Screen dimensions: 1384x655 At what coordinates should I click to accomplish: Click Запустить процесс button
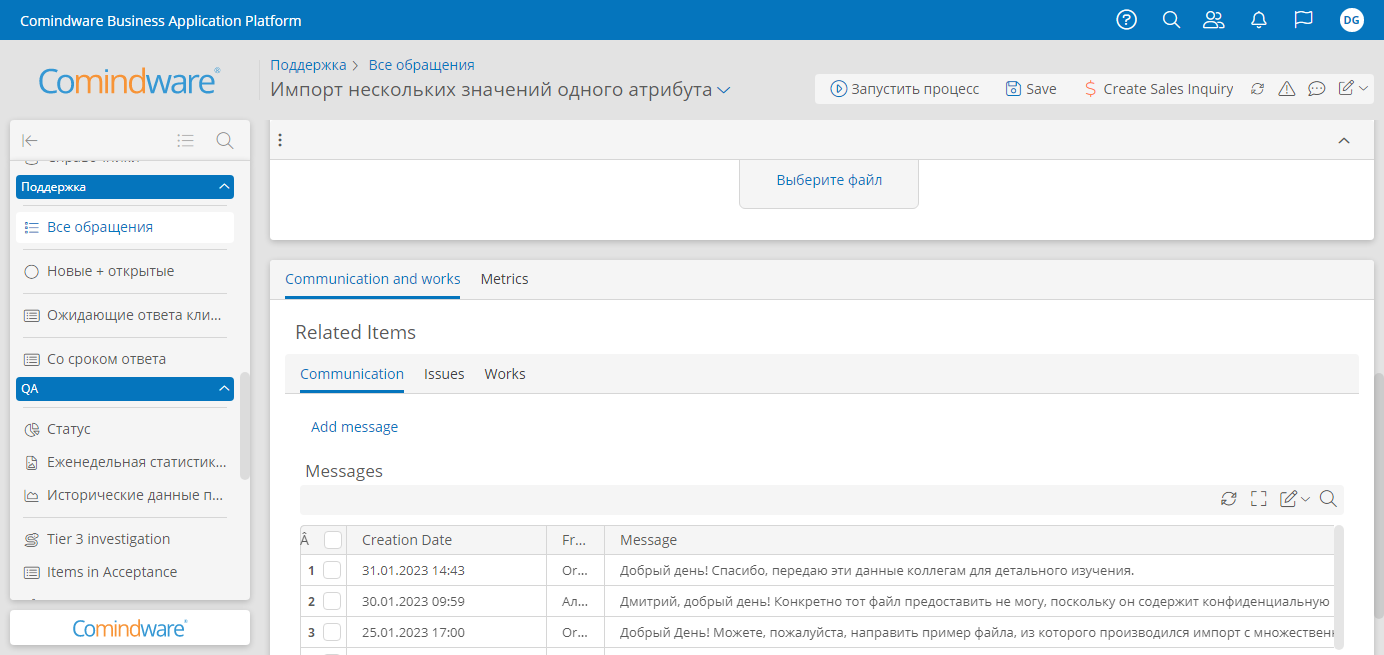point(905,89)
